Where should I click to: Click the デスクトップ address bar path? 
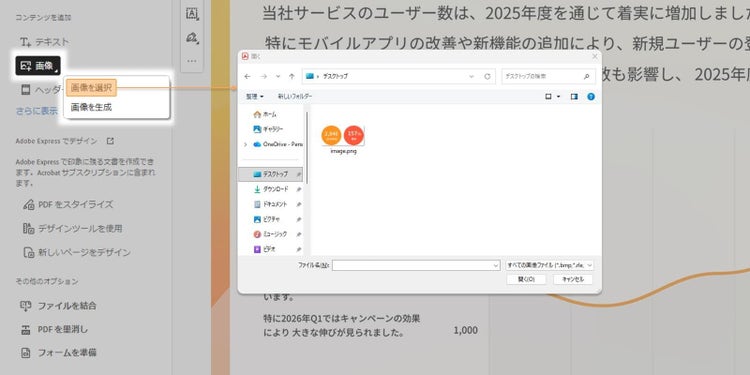pos(335,77)
